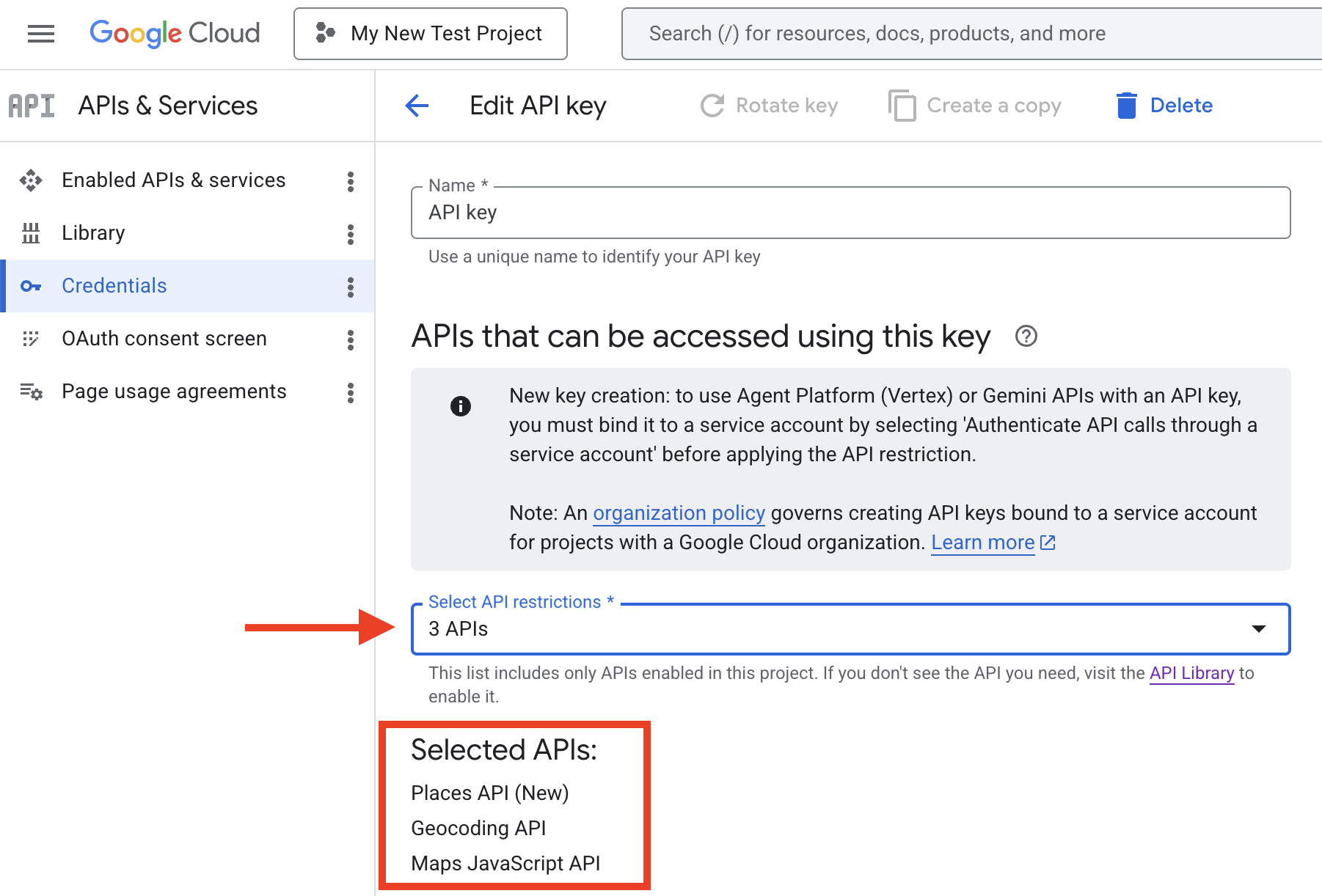Follow the organization policy link
This screenshot has width=1322, height=896.
[x=679, y=513]
